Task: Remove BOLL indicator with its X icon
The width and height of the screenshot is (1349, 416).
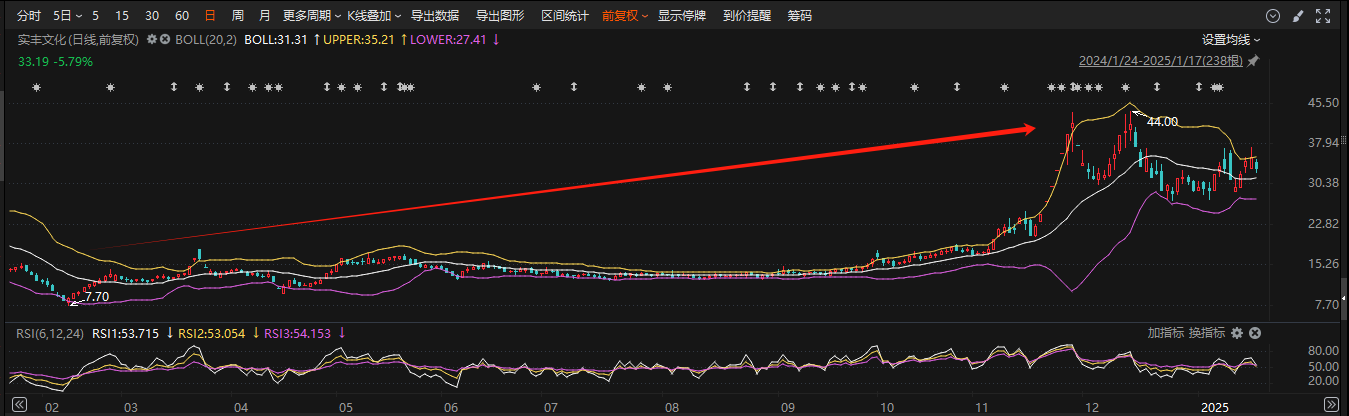Action: point(166,39)
